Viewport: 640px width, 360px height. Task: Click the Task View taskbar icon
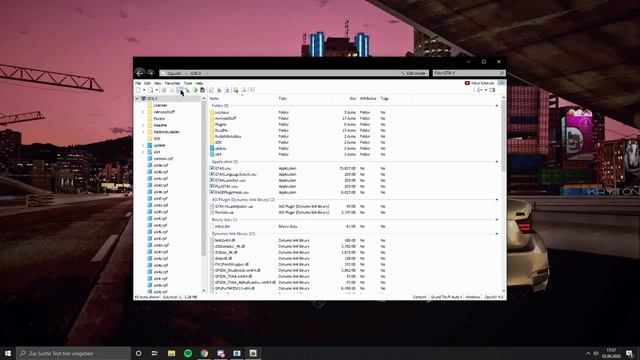click(155, 353)
